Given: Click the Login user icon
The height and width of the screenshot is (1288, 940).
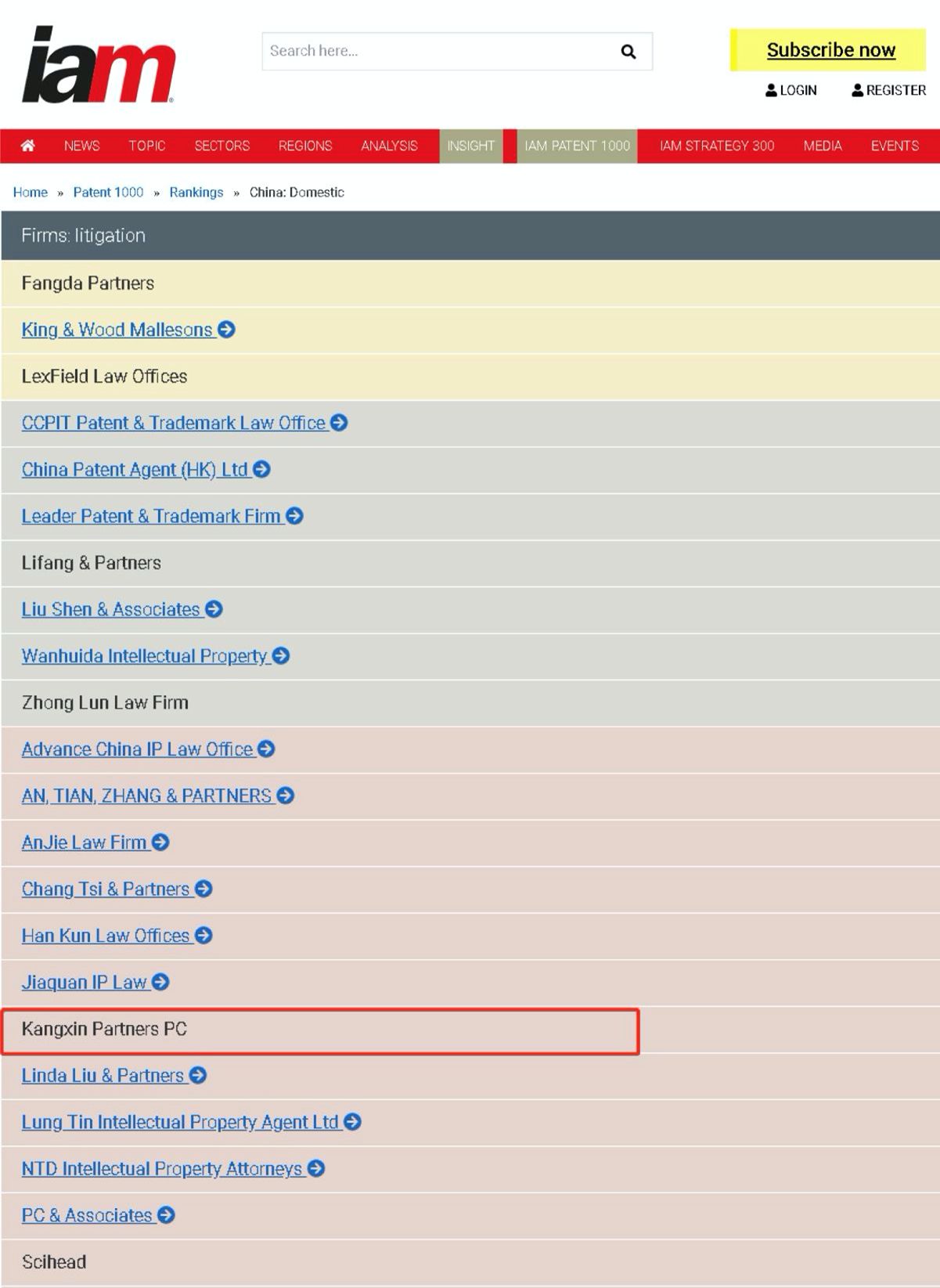Looking at the screenshot, I should 771,90.
